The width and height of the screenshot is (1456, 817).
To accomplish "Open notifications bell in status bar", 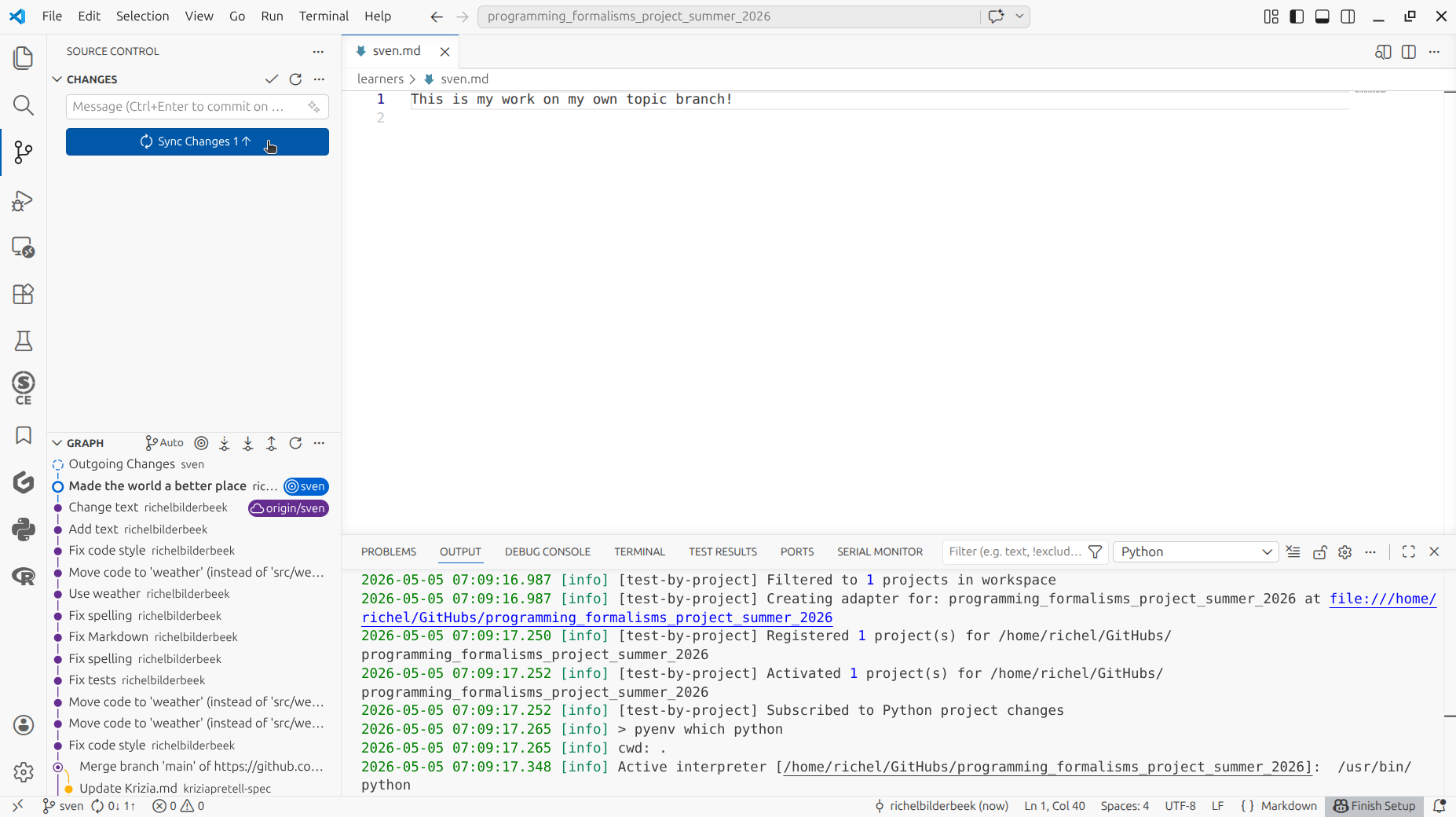I will pyautogui.click(x=1440, y=806).
